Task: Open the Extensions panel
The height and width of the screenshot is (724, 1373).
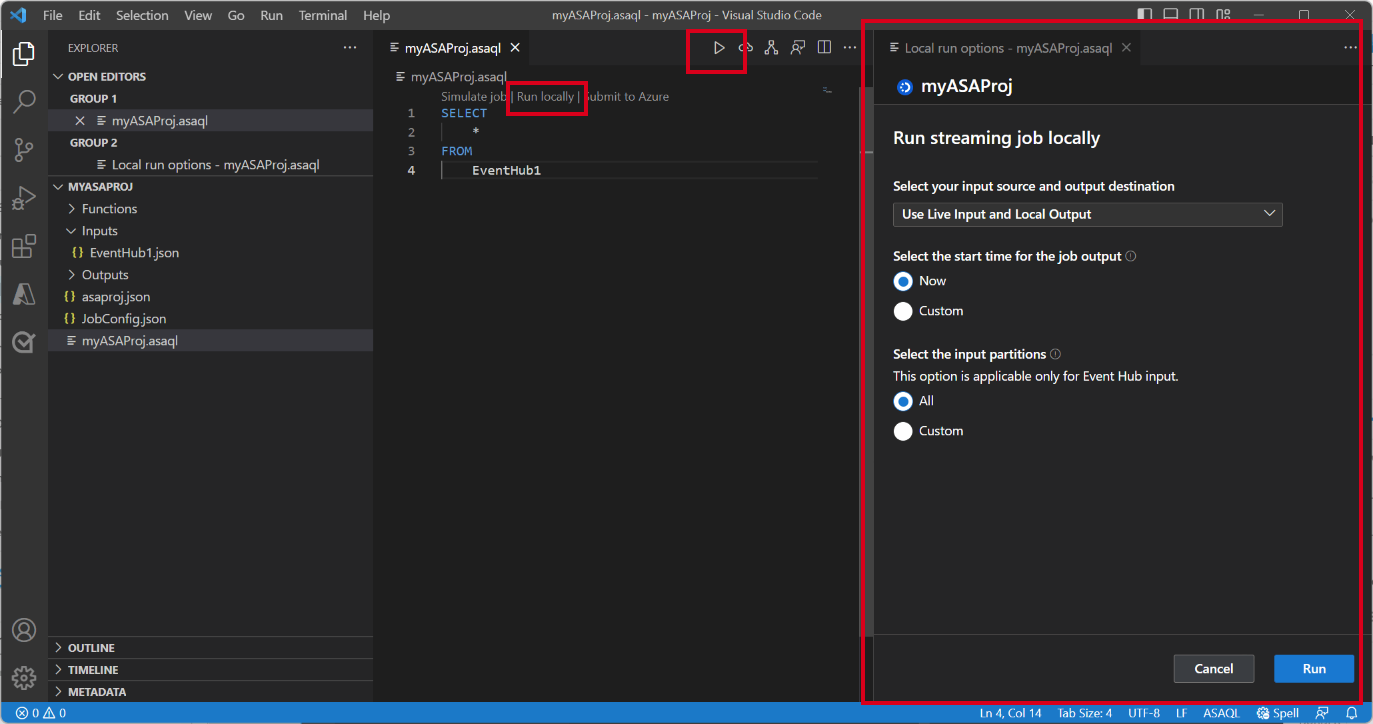Action: (24, 245)
